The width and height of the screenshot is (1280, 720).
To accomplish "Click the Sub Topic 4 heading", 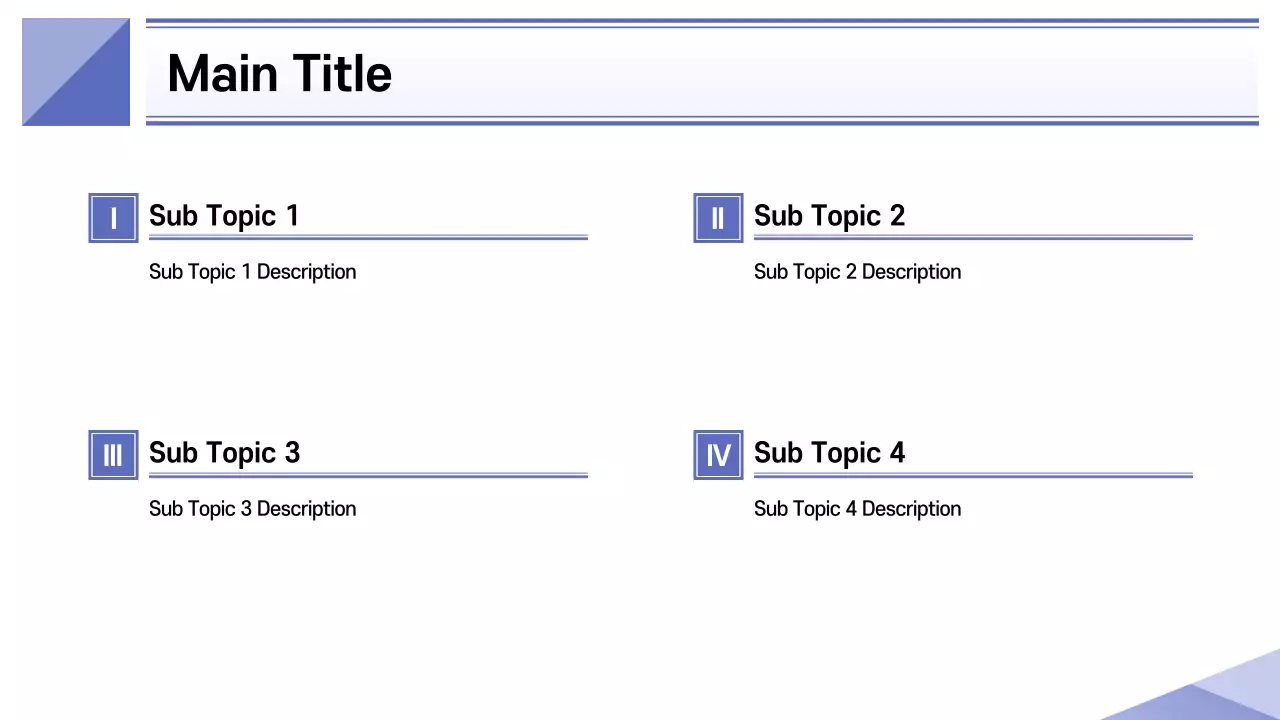I will tap(829, 453).
